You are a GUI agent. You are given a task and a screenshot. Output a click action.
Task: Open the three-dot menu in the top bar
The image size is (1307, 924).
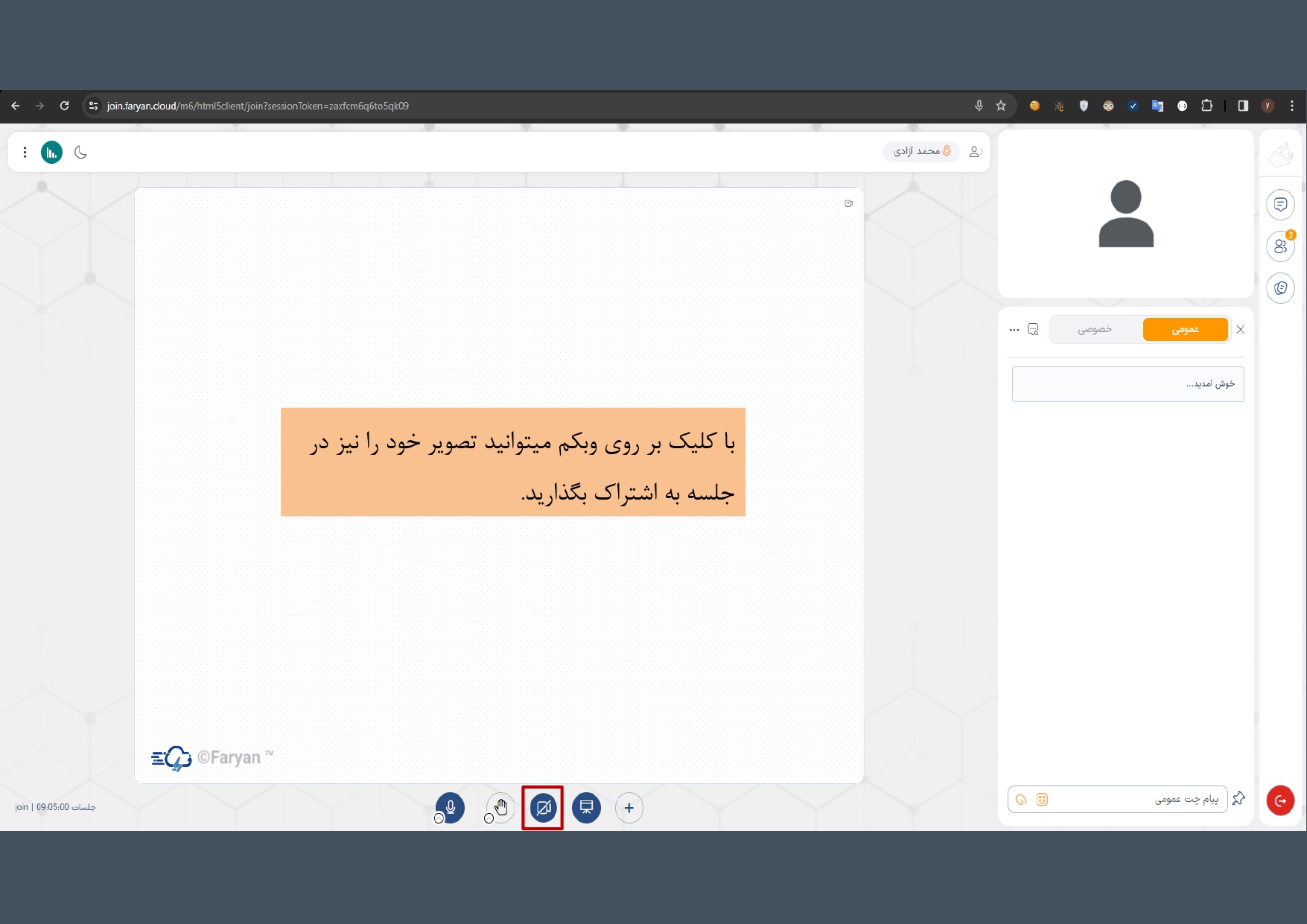(x=25, y=153)
